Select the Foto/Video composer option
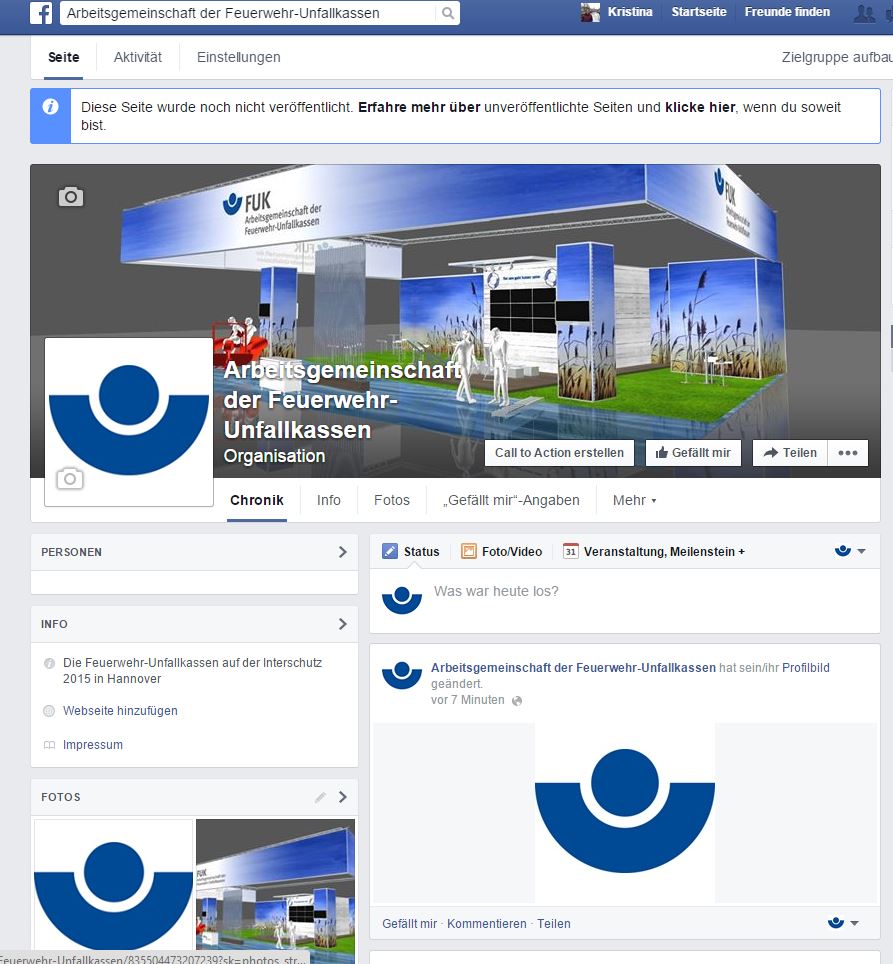 [x=502, y=551]
